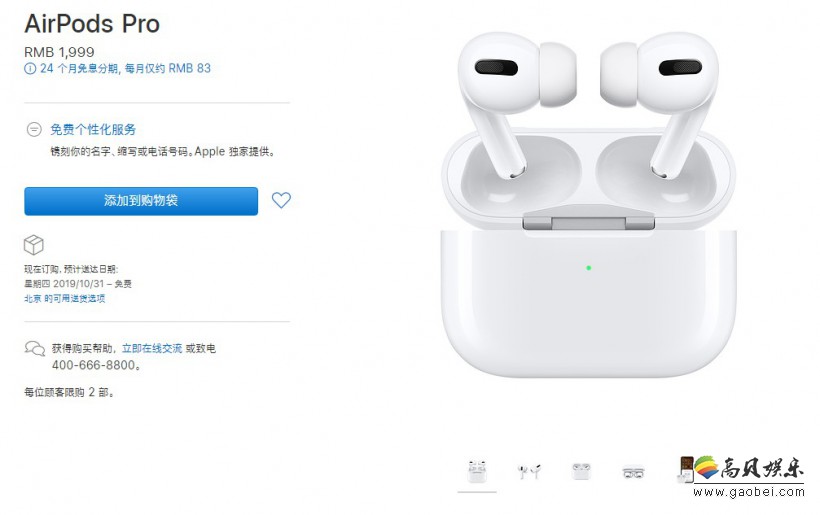The image size is (820, 515).
Task: Click the shipping box icon
Action: pos(34,245)
